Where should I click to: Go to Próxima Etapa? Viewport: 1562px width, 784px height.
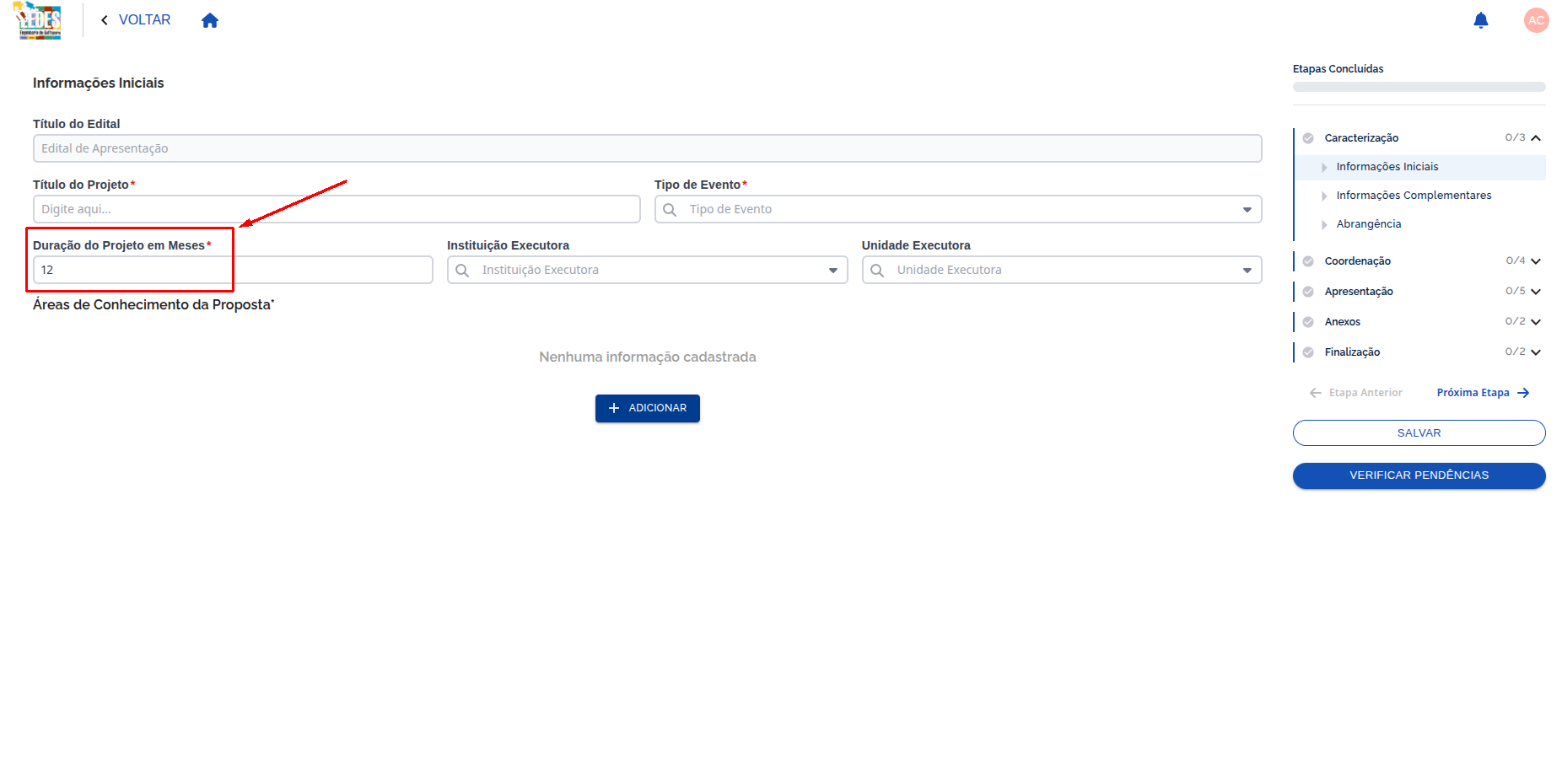tap(1483, 393)
